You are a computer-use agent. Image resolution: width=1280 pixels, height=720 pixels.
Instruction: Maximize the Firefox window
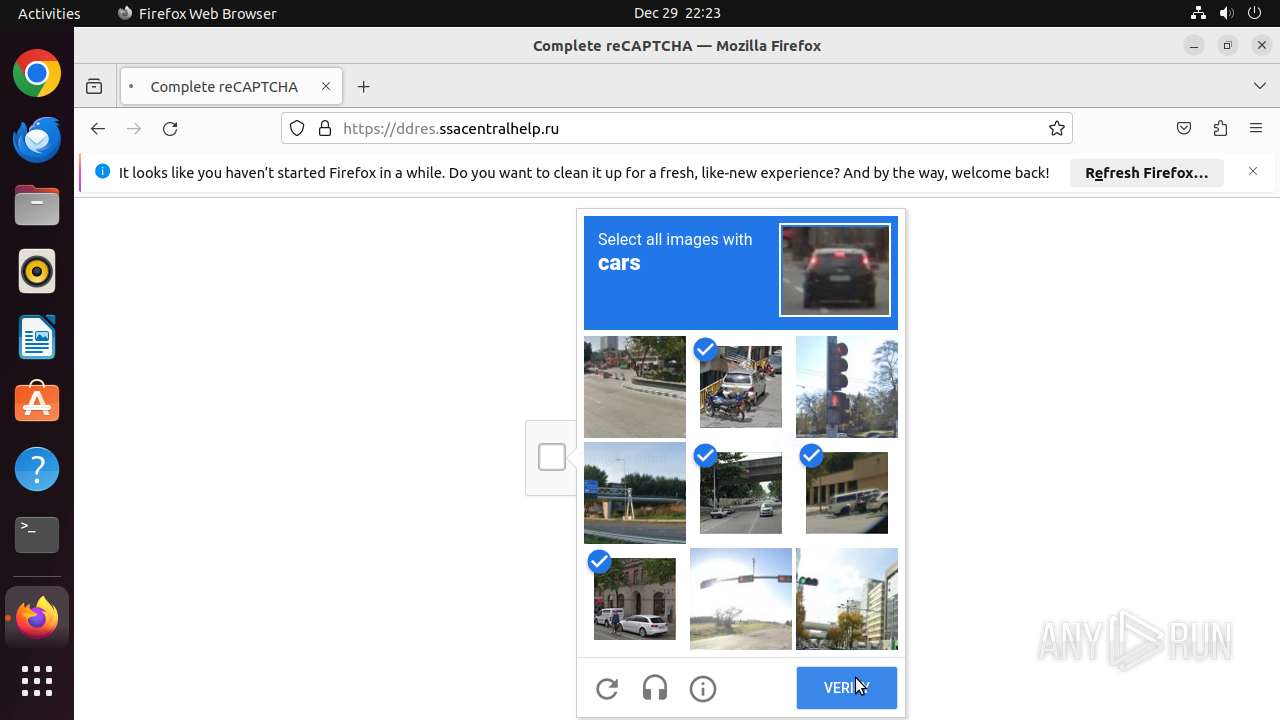click(x=1228, y=45)
